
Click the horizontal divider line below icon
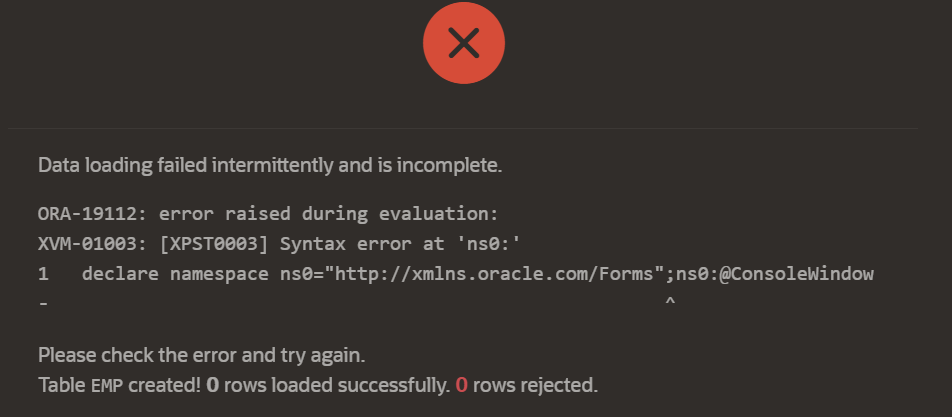pos(463,128)
